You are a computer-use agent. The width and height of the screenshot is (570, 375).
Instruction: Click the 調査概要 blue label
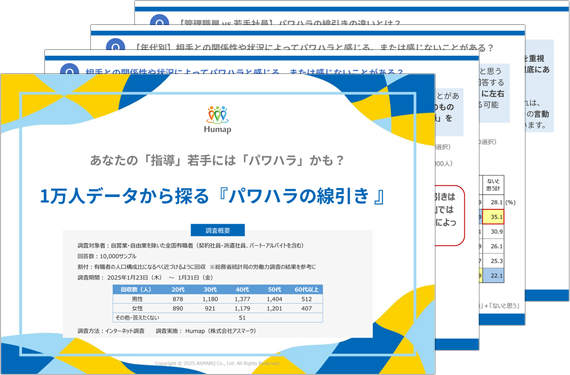218,230
